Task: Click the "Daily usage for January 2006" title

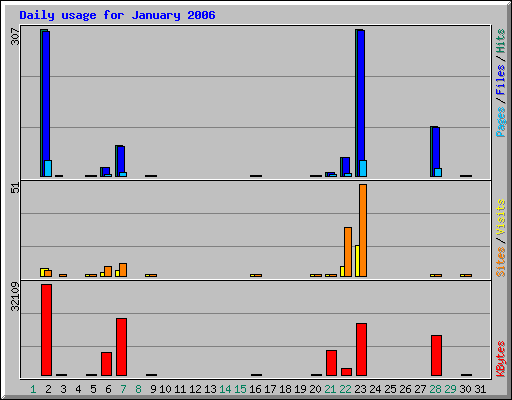Action: tap(117, 15)
